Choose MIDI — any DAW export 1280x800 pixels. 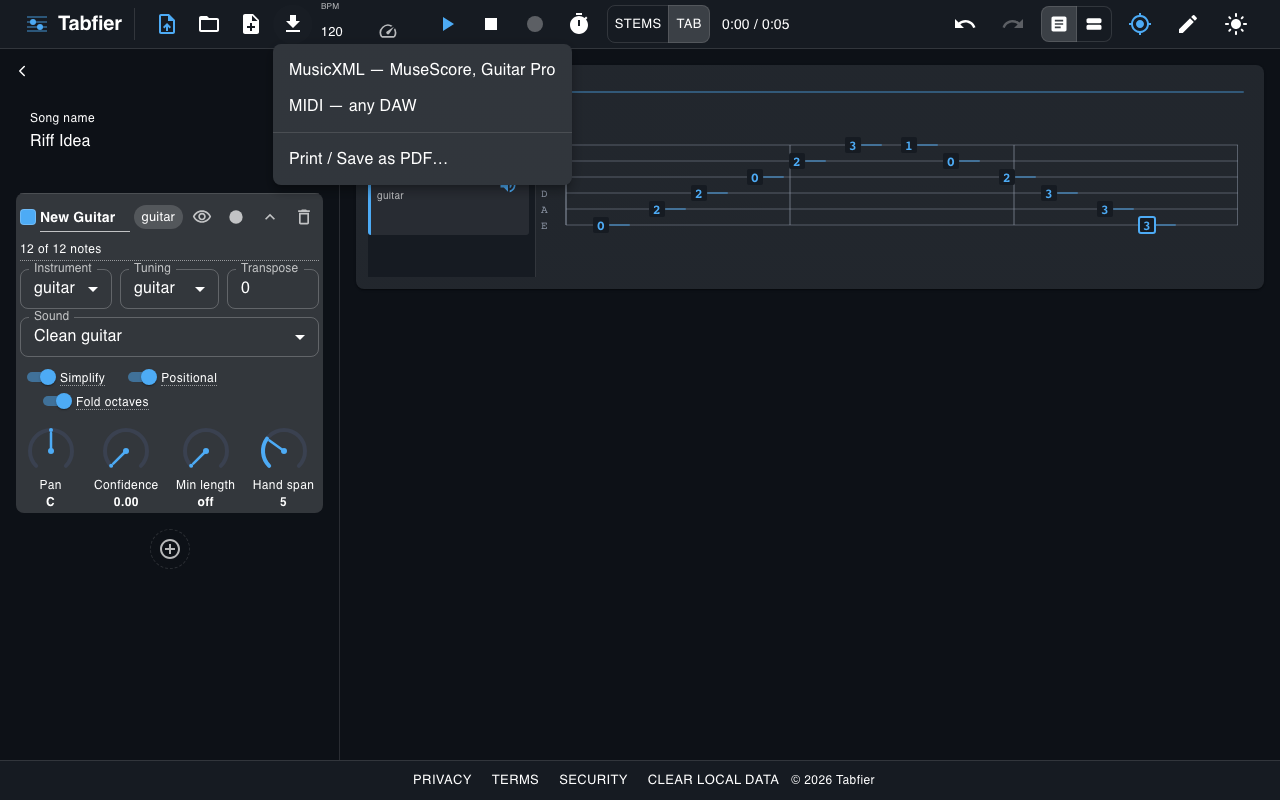tap(422, 105)
